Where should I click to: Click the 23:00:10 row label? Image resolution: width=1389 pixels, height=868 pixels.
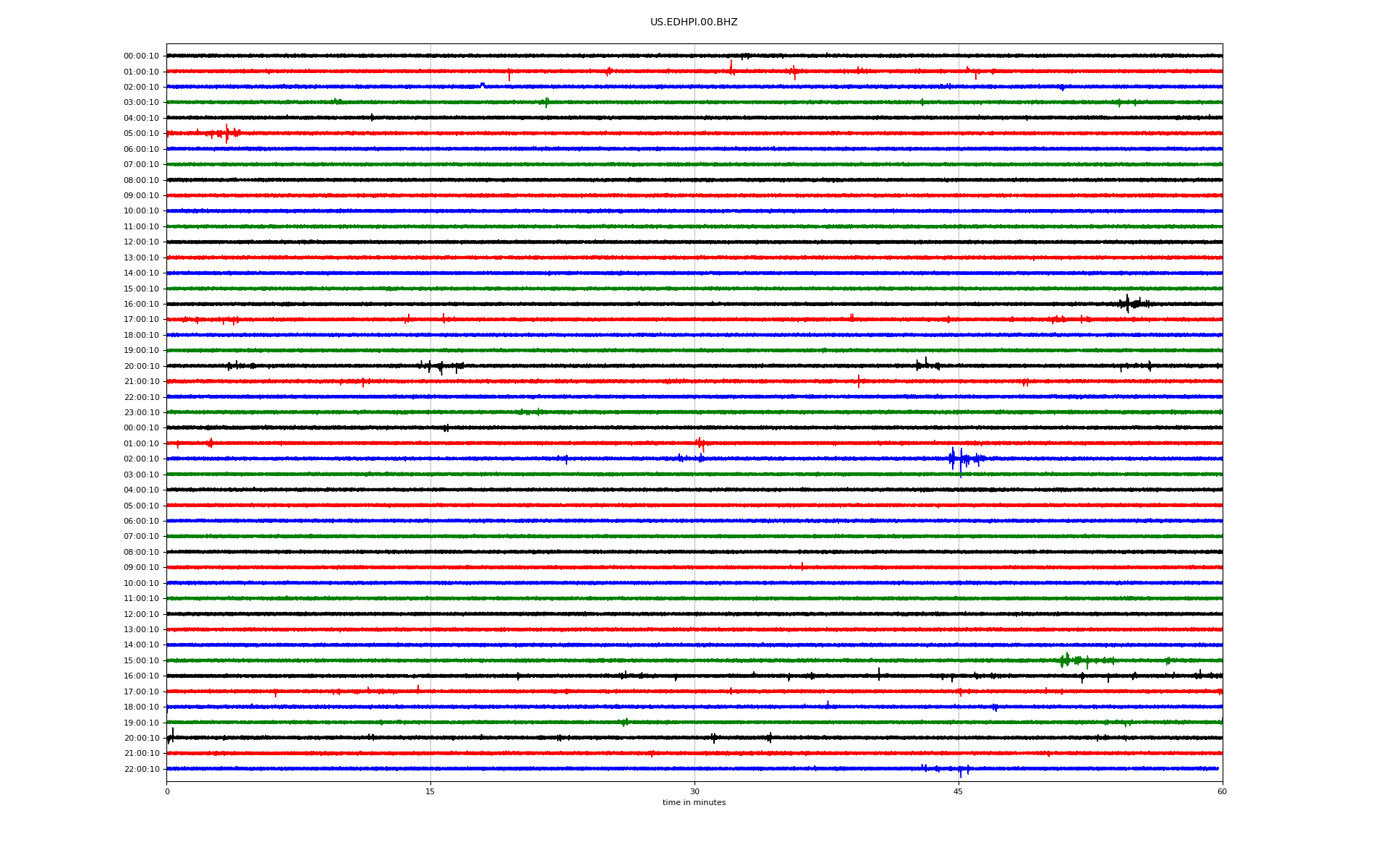pyautogui.click(x=142, y=413)
